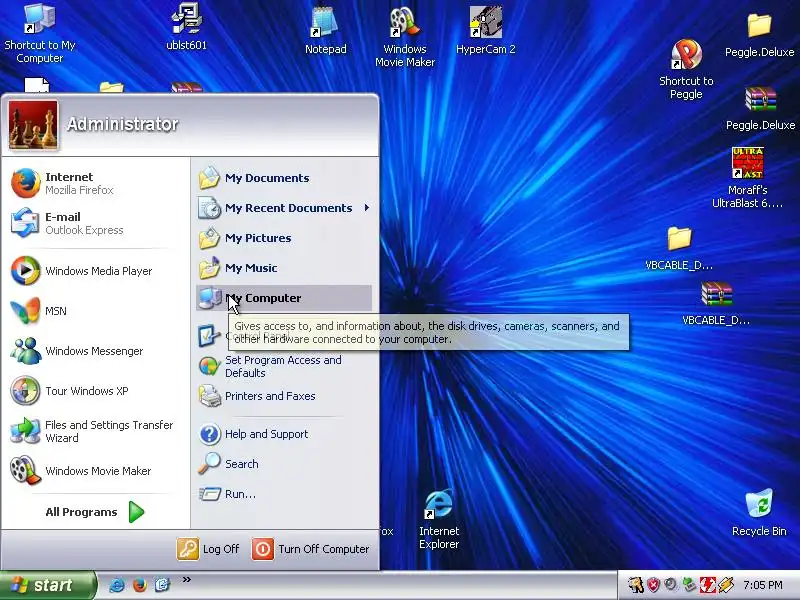Select the Internet Explorer desktop shortcut

pyautogui.click(x=439, y=519)
